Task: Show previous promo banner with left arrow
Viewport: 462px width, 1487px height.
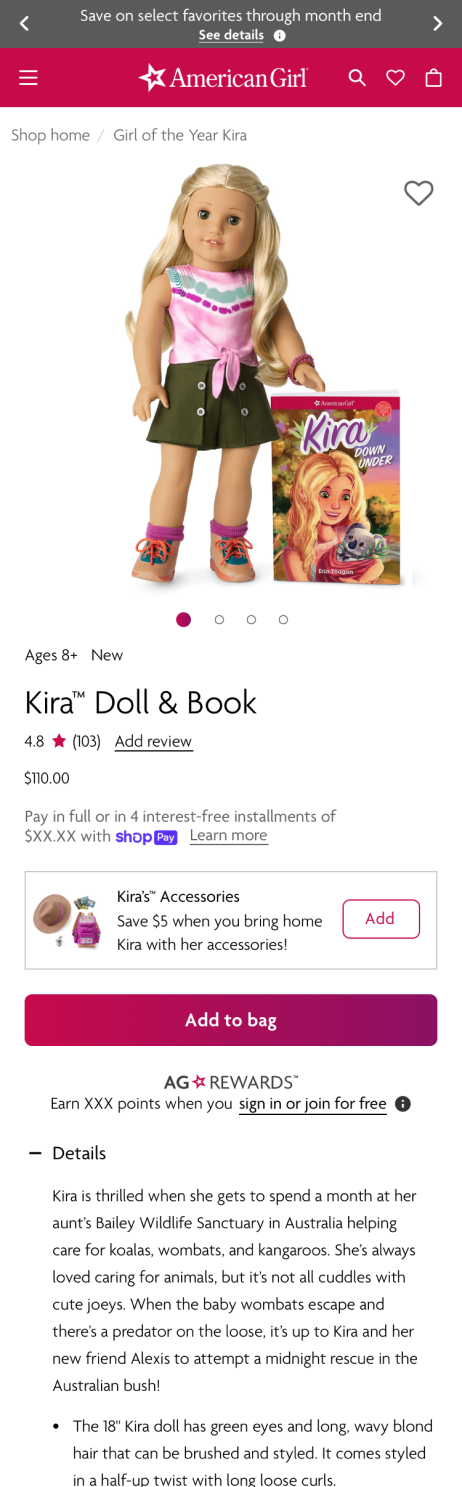Action: pyautogui.click(x=24, y=24)
